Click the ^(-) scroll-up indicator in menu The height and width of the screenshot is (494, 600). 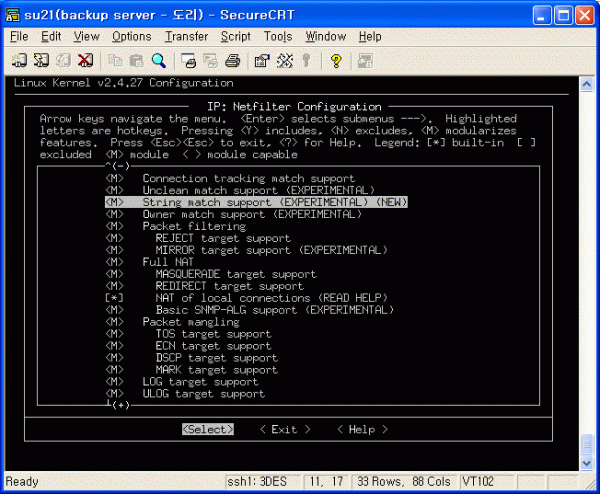point(118,166)
